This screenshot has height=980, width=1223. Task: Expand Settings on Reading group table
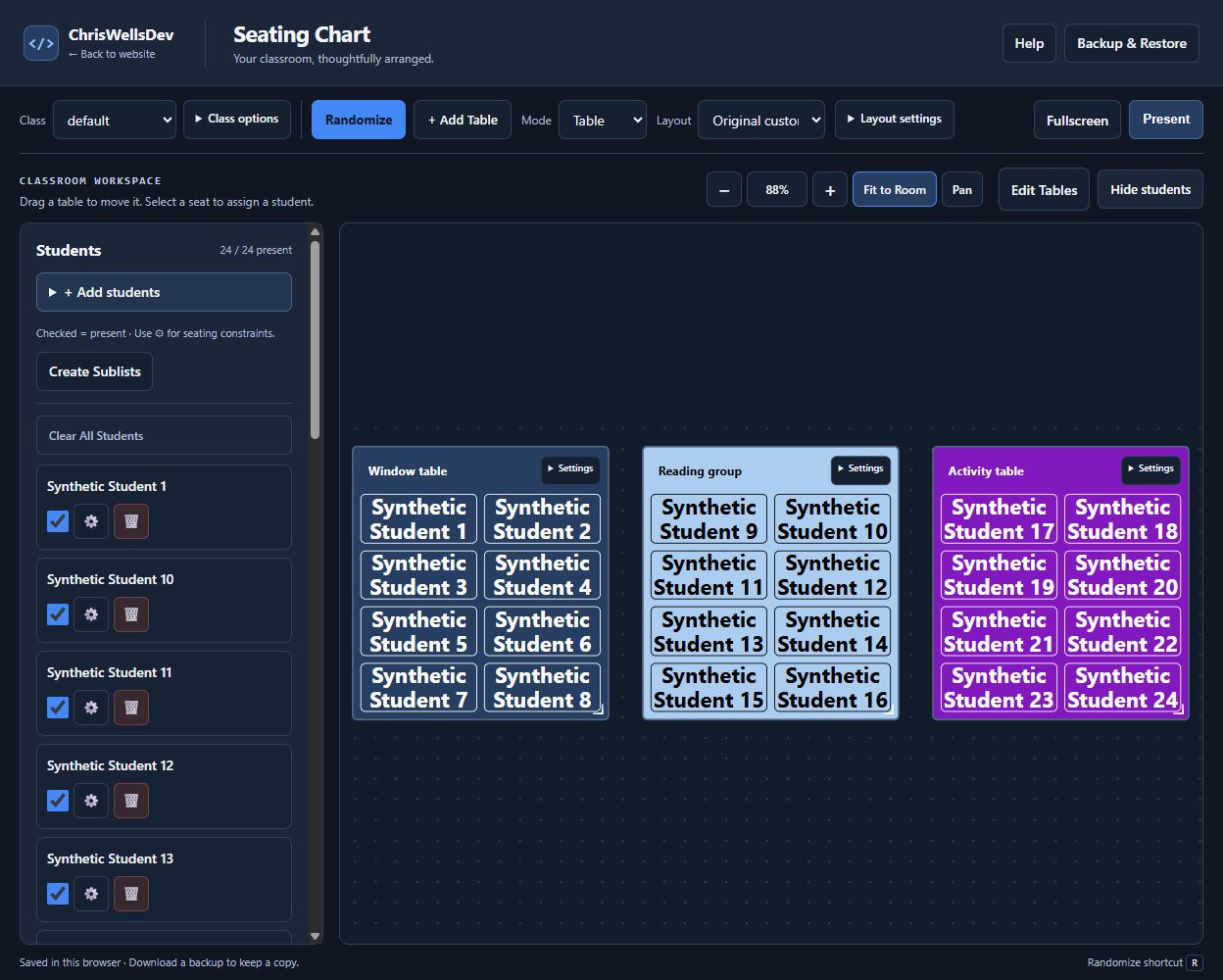pos(860,469)
